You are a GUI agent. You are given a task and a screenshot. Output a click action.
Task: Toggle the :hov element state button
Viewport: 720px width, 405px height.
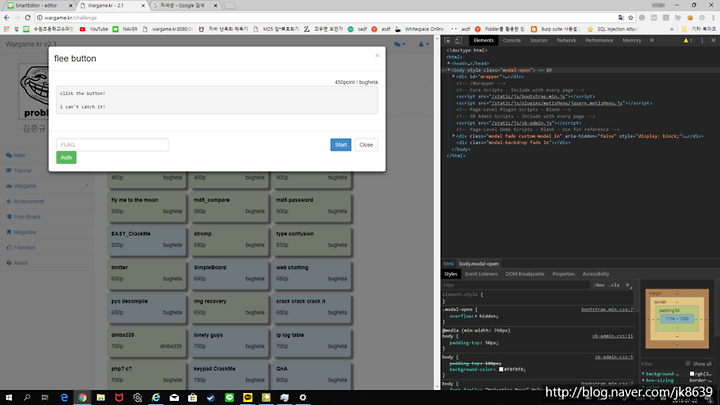tap(599, 285)
